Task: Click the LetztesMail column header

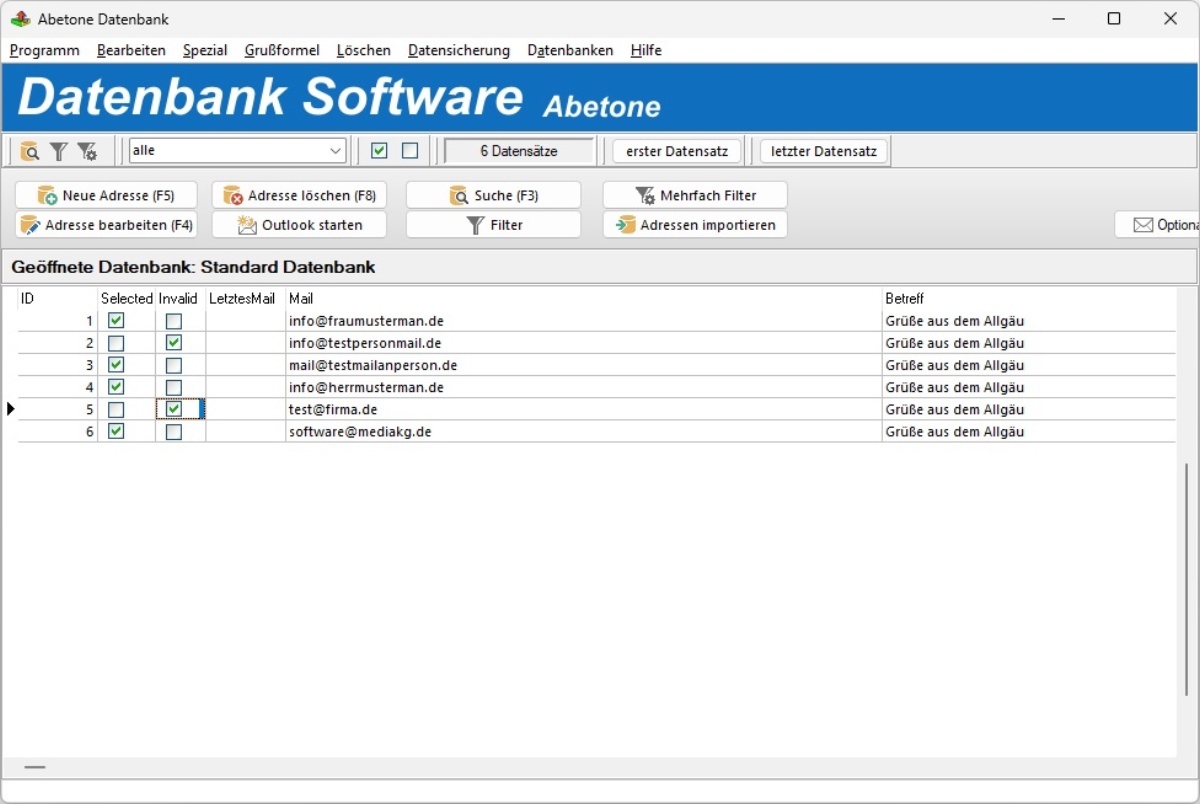Action: (246, 298)
